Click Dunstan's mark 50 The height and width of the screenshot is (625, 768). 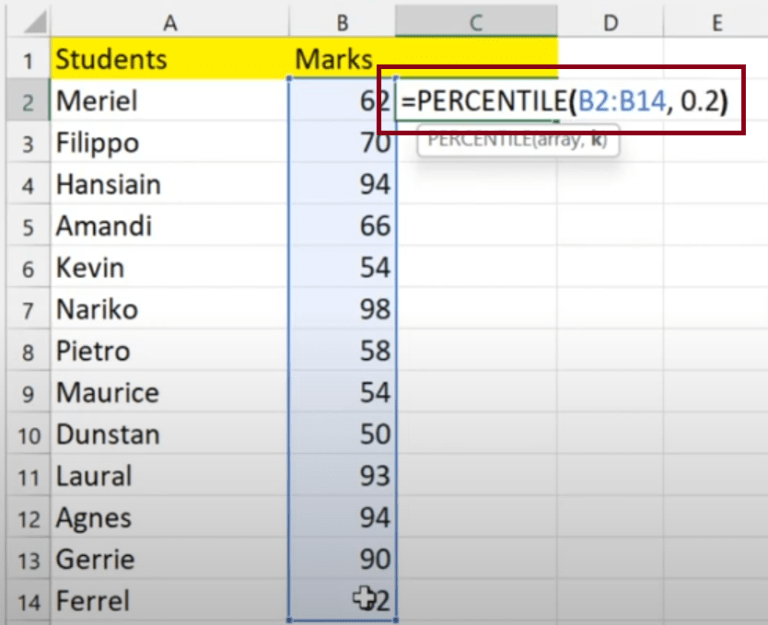pyautogui.click(x=342, y=434)
